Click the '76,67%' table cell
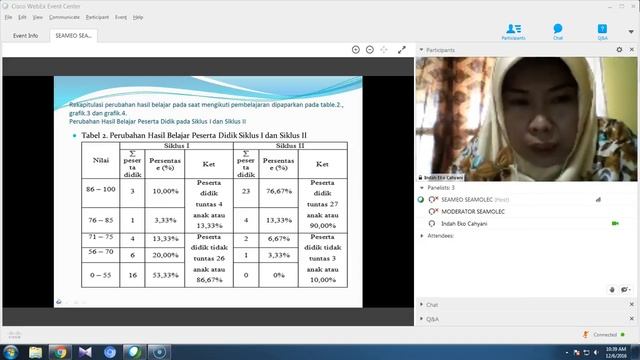 [278, 191]
